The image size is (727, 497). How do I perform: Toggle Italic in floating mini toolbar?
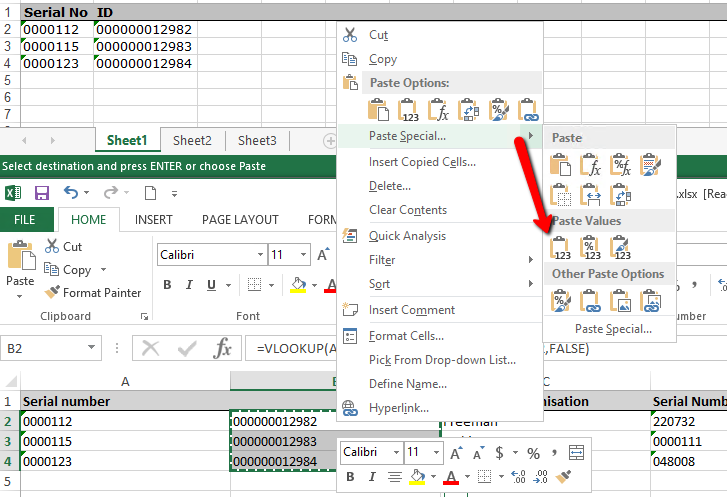372,476
